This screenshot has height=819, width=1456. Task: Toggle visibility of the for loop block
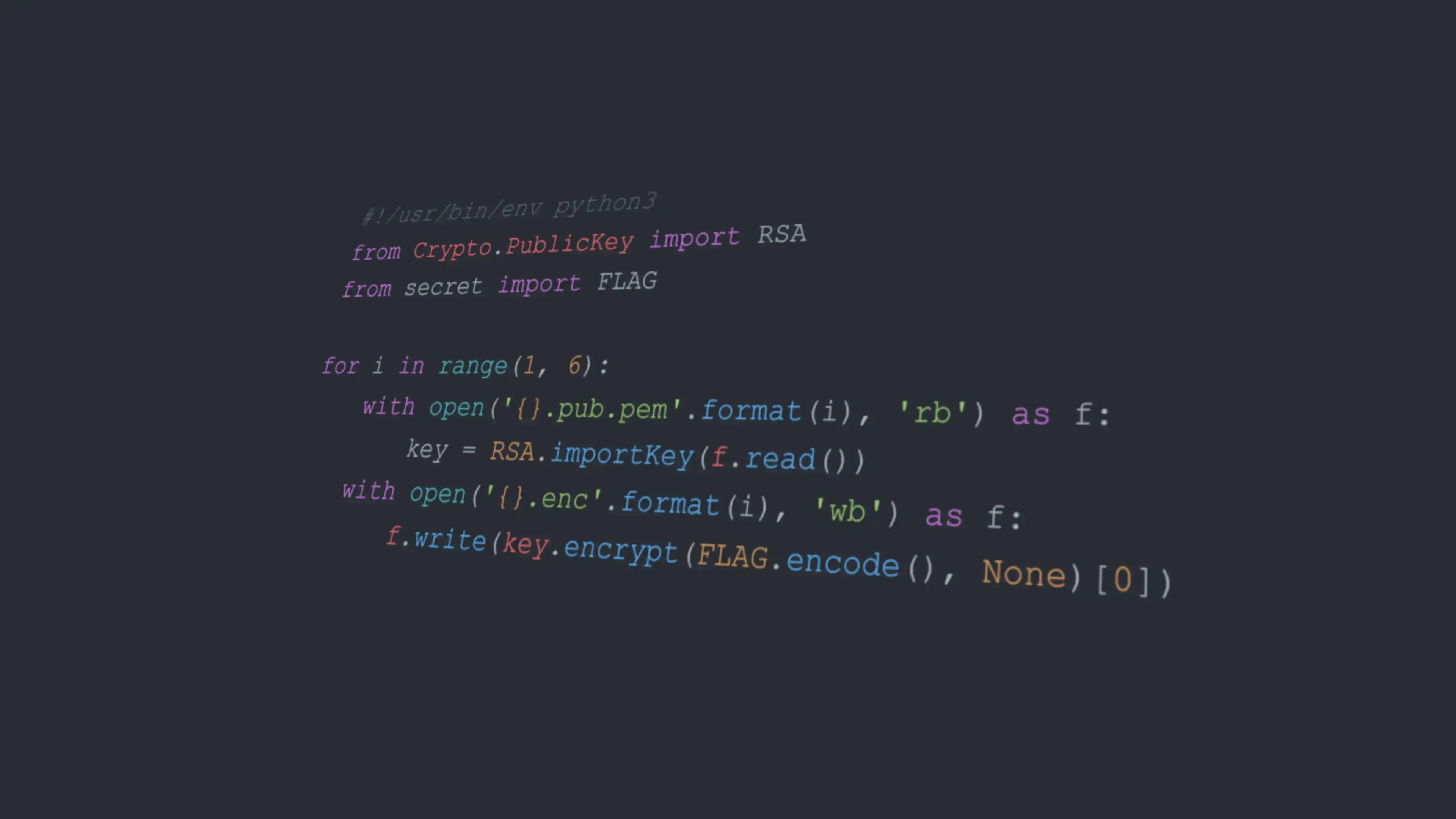[307, 365]
